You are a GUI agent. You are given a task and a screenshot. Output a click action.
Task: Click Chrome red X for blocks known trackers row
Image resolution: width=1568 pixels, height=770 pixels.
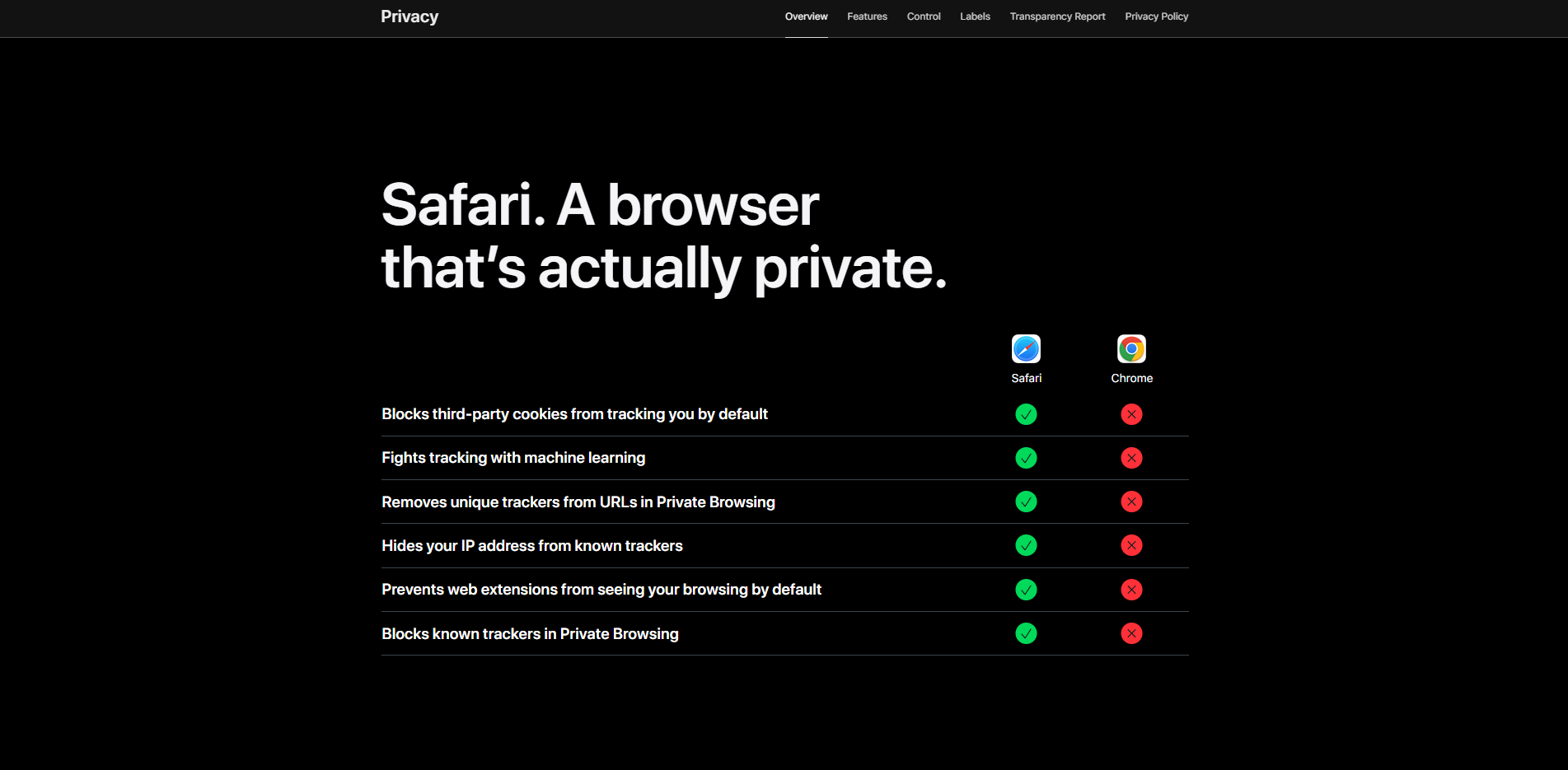point(1131,633)
